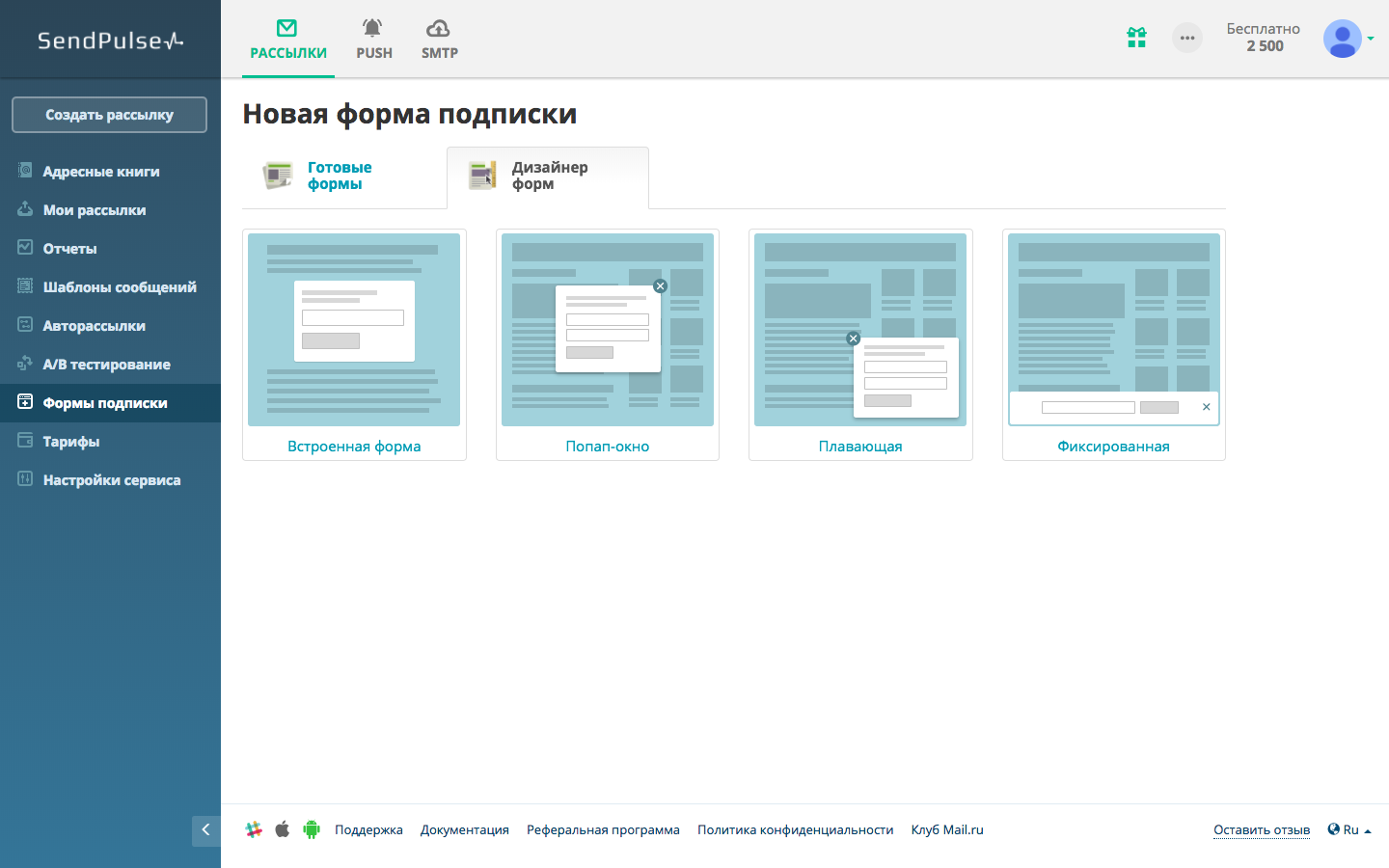The width and height of the screenshot is (1389, 868).
Task: Click the SendPulse logo
Action: (x=110, y=41)
